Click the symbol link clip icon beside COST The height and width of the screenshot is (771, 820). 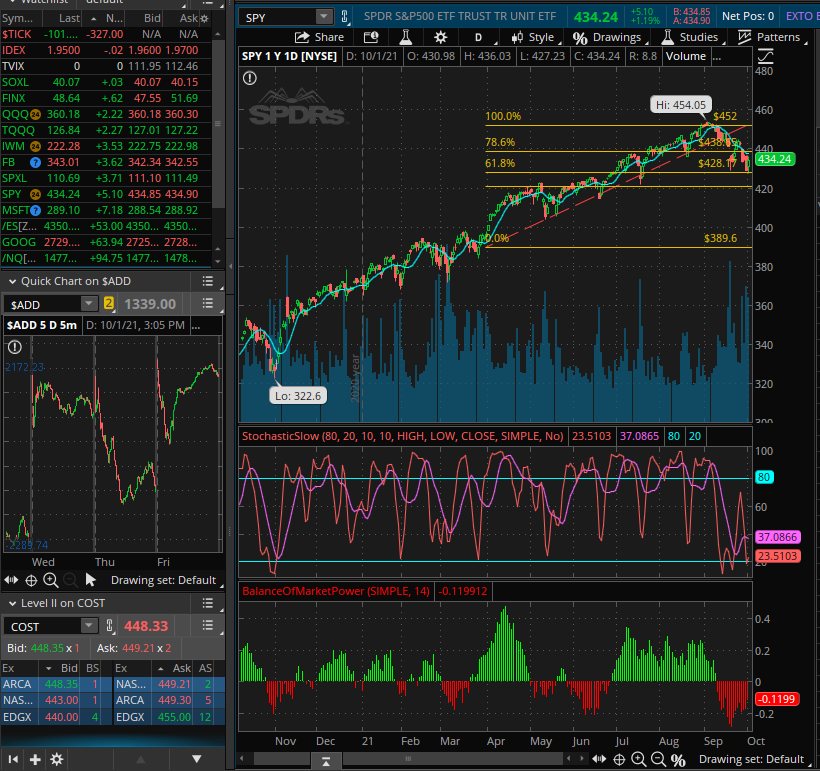pyautogui.click(x=109, y=626)
